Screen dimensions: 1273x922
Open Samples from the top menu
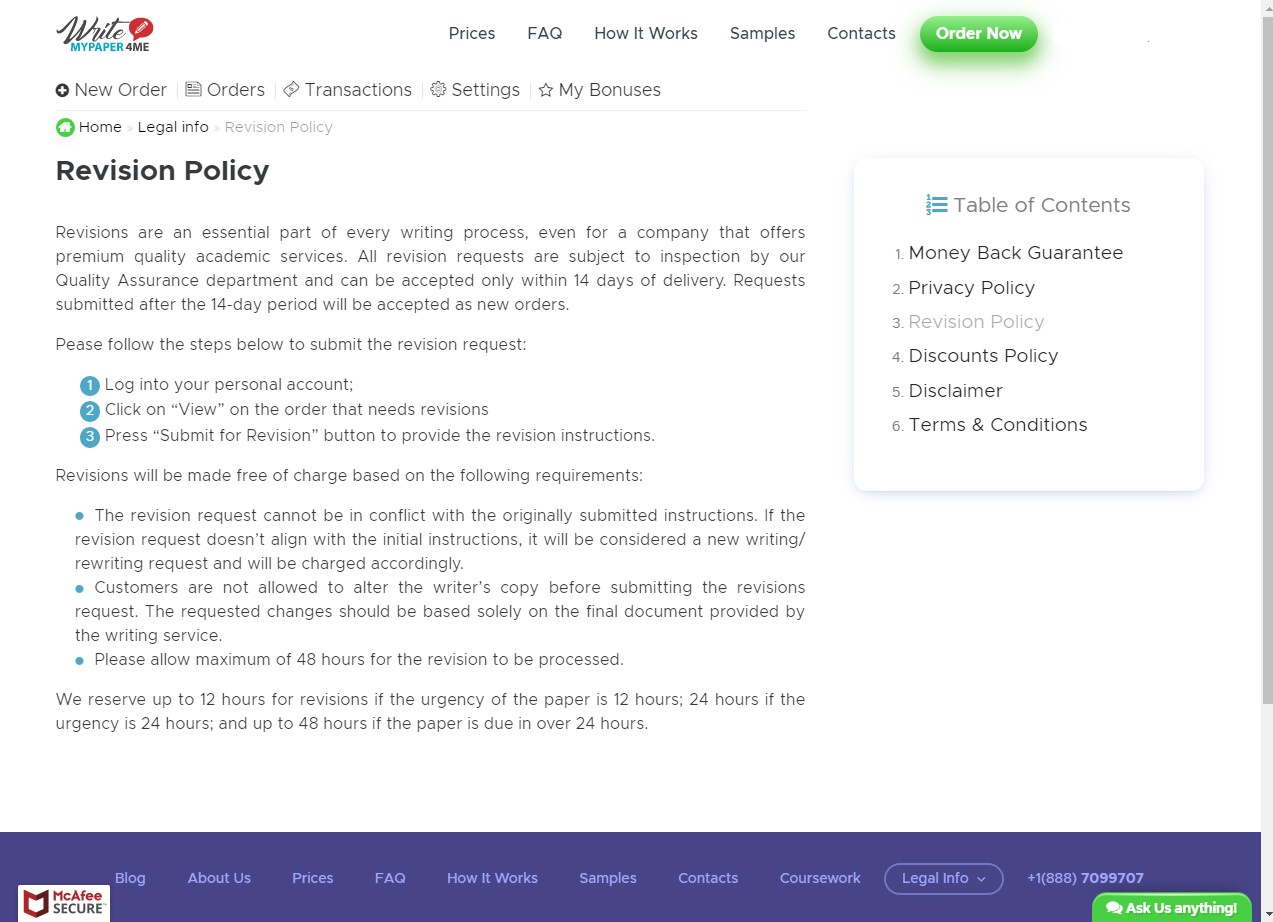pyautogui.click(x=762, y=33)
